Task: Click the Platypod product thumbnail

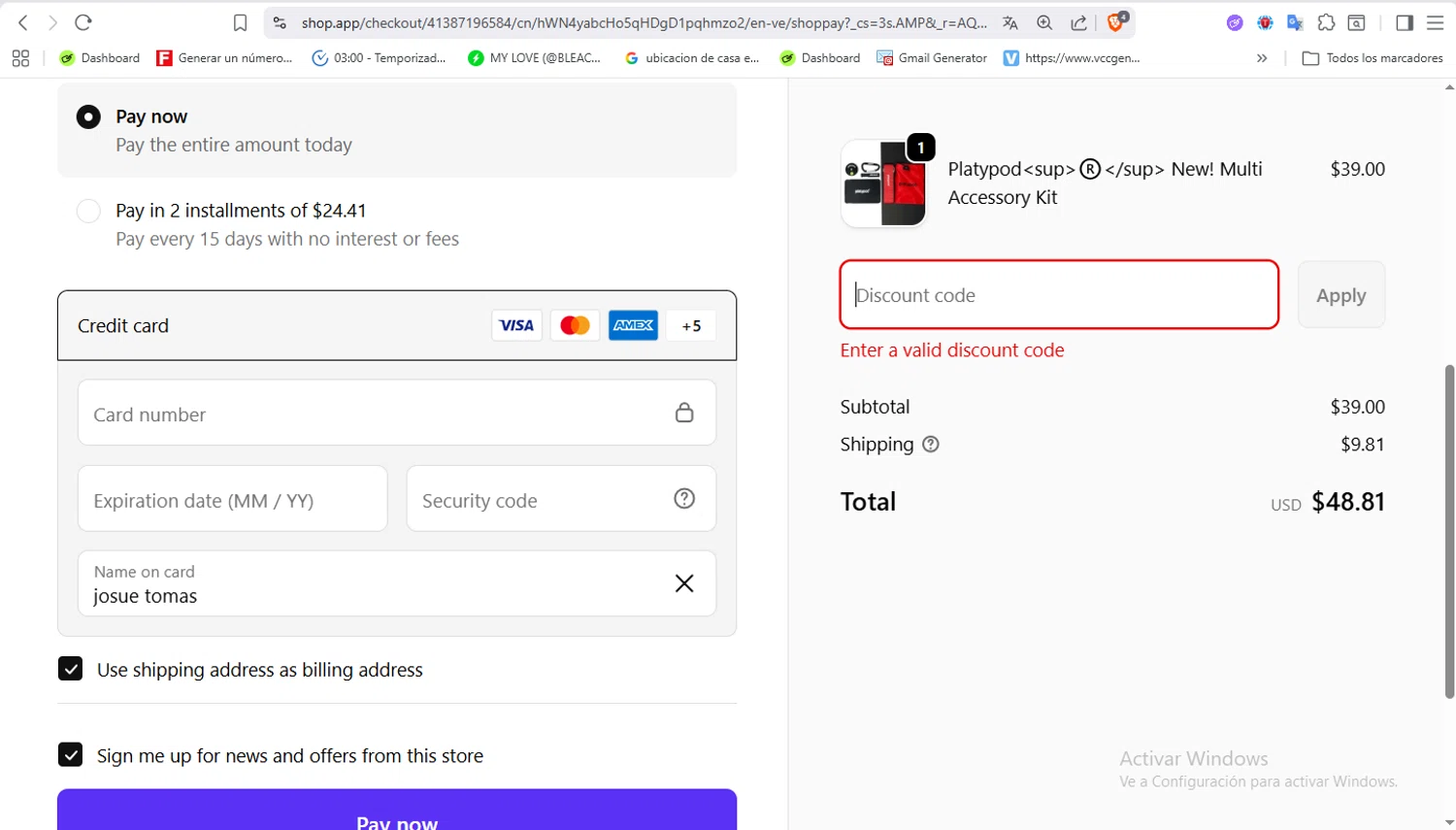Action: pos(883,183)
